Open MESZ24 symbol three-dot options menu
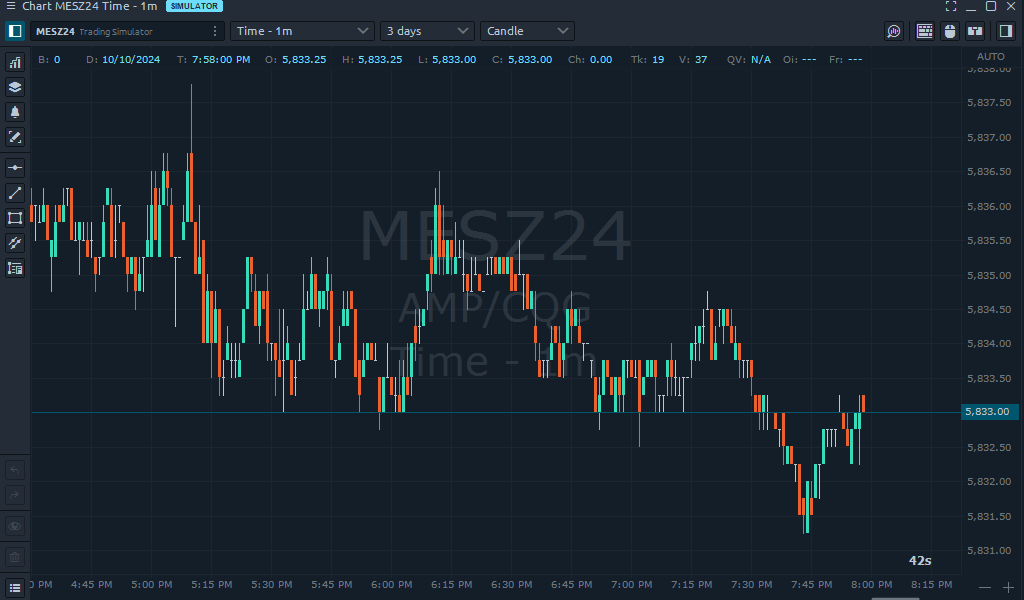The width and height of the screenshot is (1024, 600). tap(215, 31)
